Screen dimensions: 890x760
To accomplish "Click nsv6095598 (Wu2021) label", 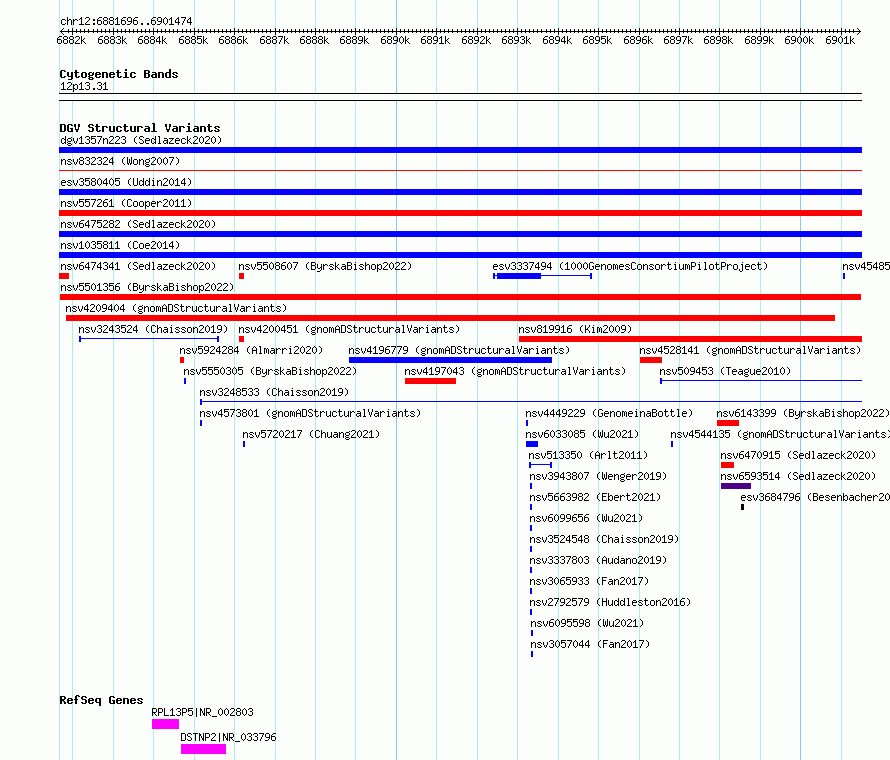I will coord(587,623).
